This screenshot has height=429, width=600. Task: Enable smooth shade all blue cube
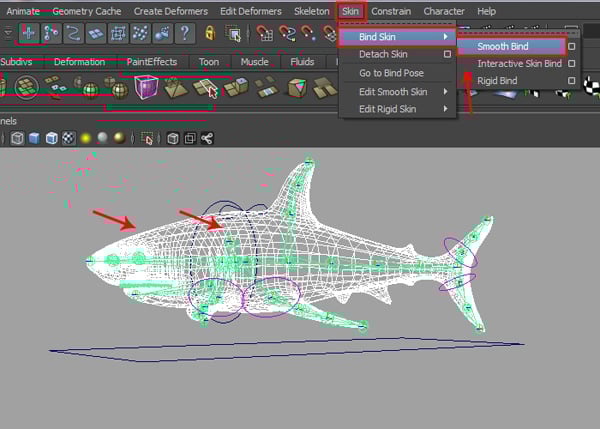click(x=34, y=138)
